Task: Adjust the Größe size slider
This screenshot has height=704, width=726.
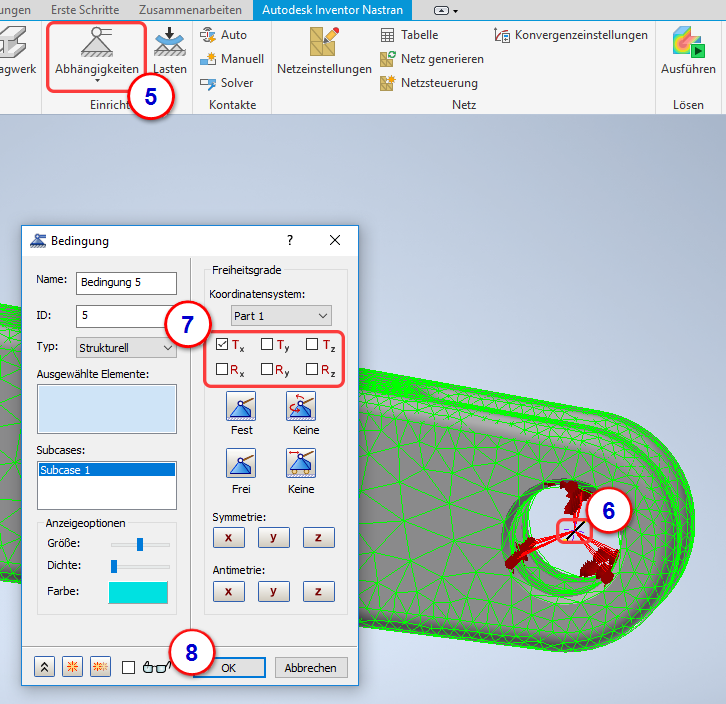Action: (x=140, y=544)
